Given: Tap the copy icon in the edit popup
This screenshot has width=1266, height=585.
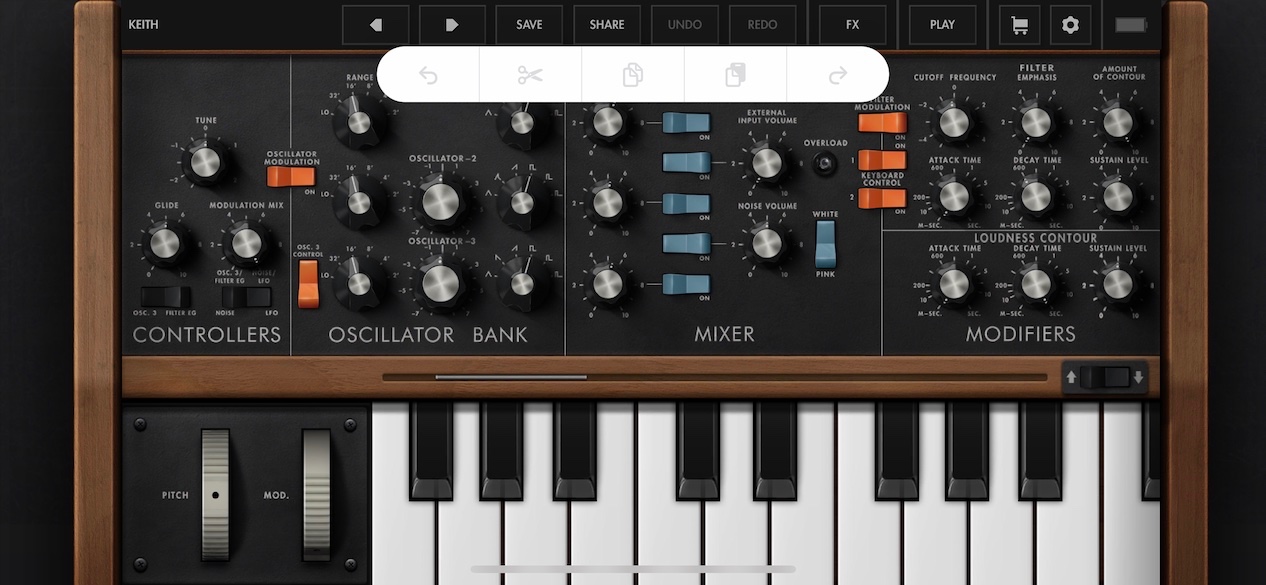Looking at the screenshot, I should point(633,74).
